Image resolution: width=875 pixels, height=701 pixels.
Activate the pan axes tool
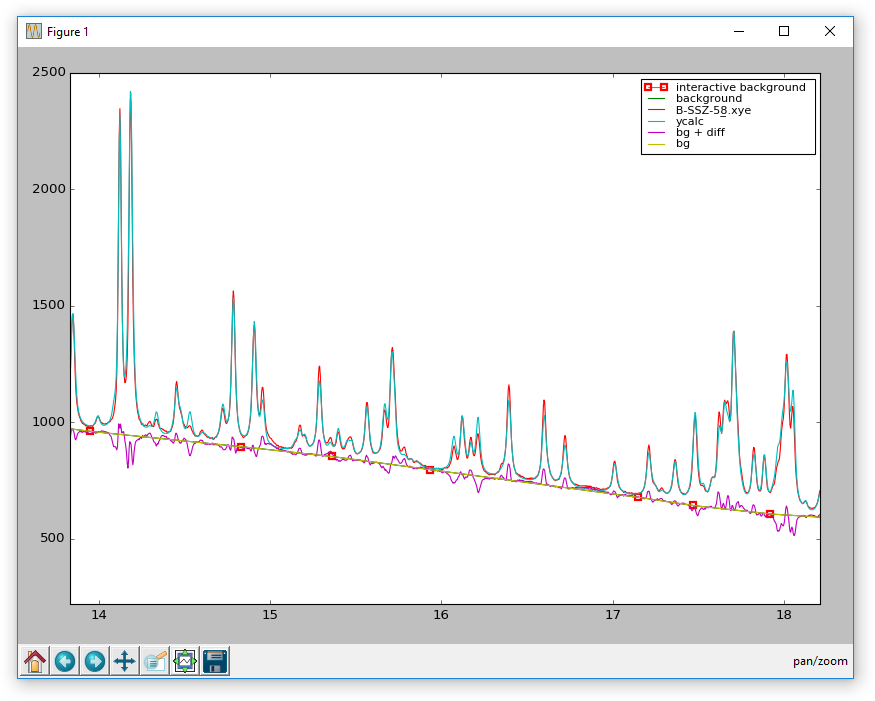click(124, 661)
